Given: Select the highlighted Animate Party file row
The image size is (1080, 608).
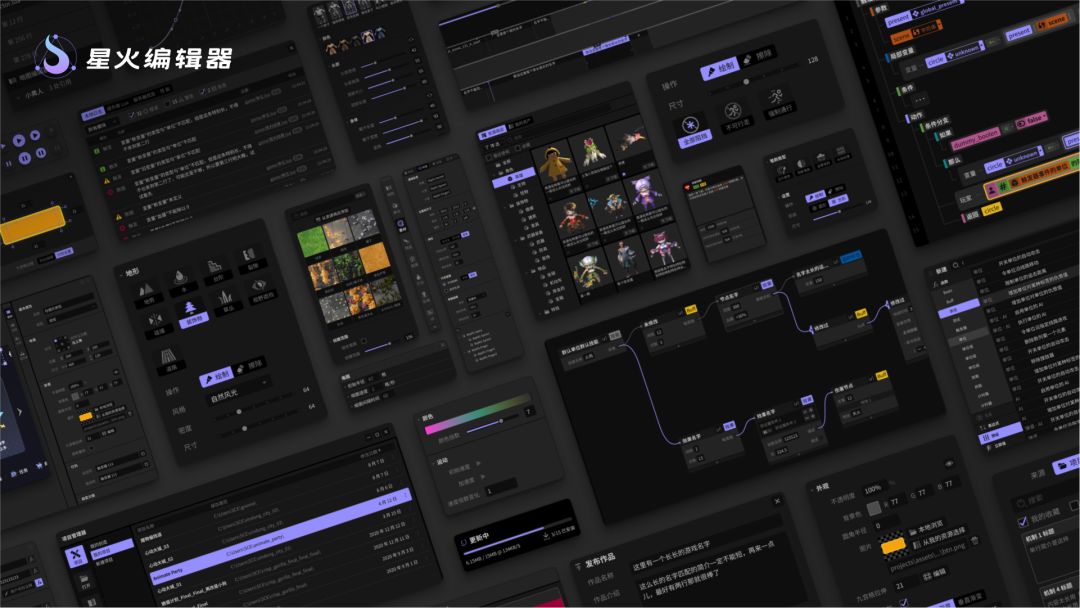Looking at the screenshot, I should click(282, 534).
